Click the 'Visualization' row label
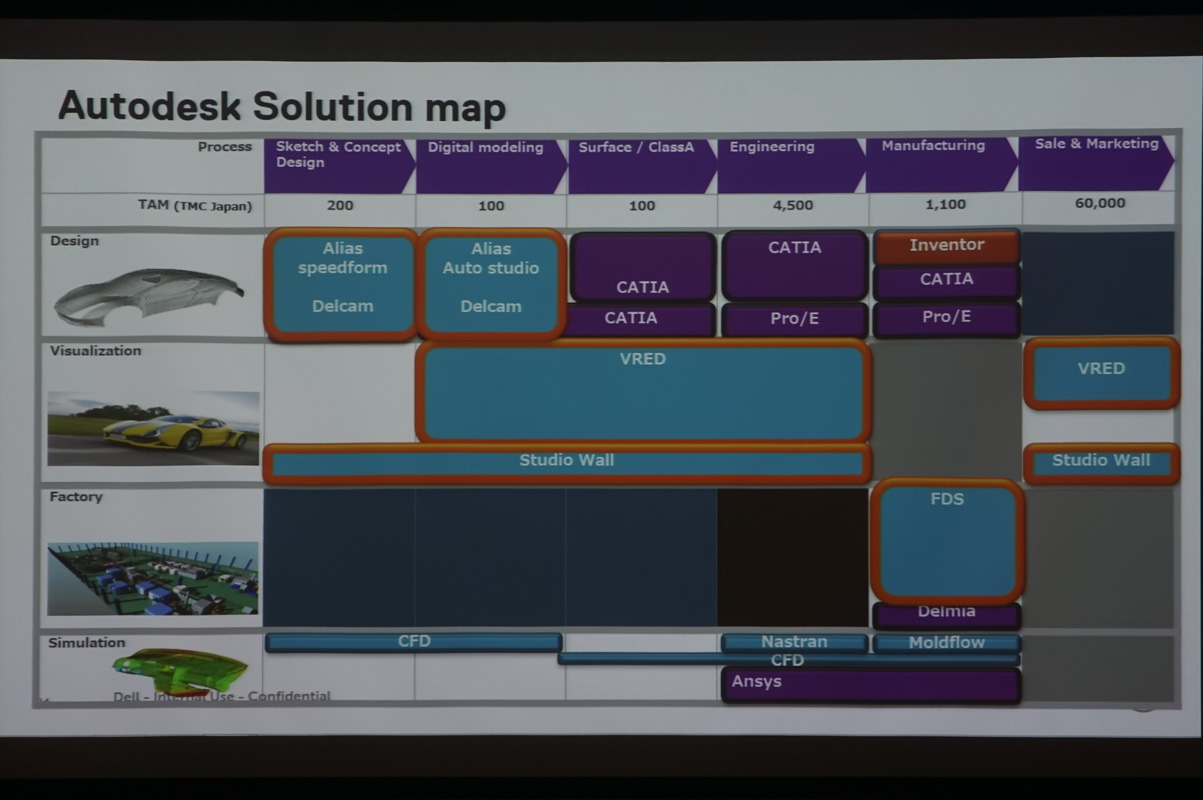The image size is (1203, 800). pos(95,351)
